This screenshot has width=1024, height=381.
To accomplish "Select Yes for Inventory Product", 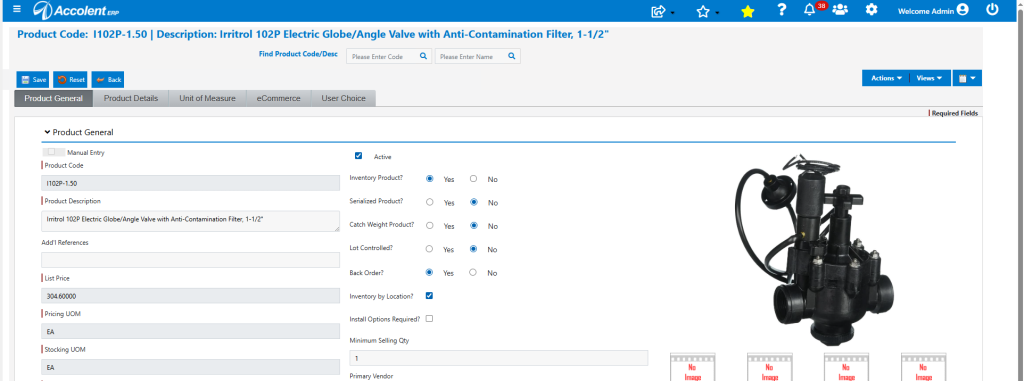I will [x=429, y=178].
